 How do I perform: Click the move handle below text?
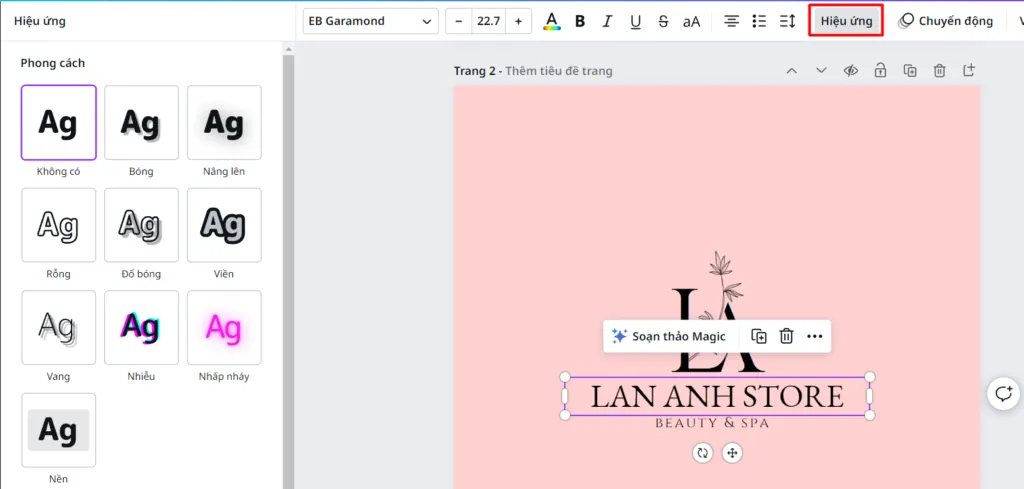click(732, 453)
